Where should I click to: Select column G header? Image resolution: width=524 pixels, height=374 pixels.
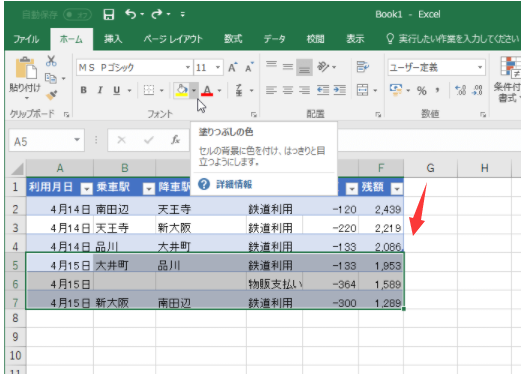[x=430, y=168]
